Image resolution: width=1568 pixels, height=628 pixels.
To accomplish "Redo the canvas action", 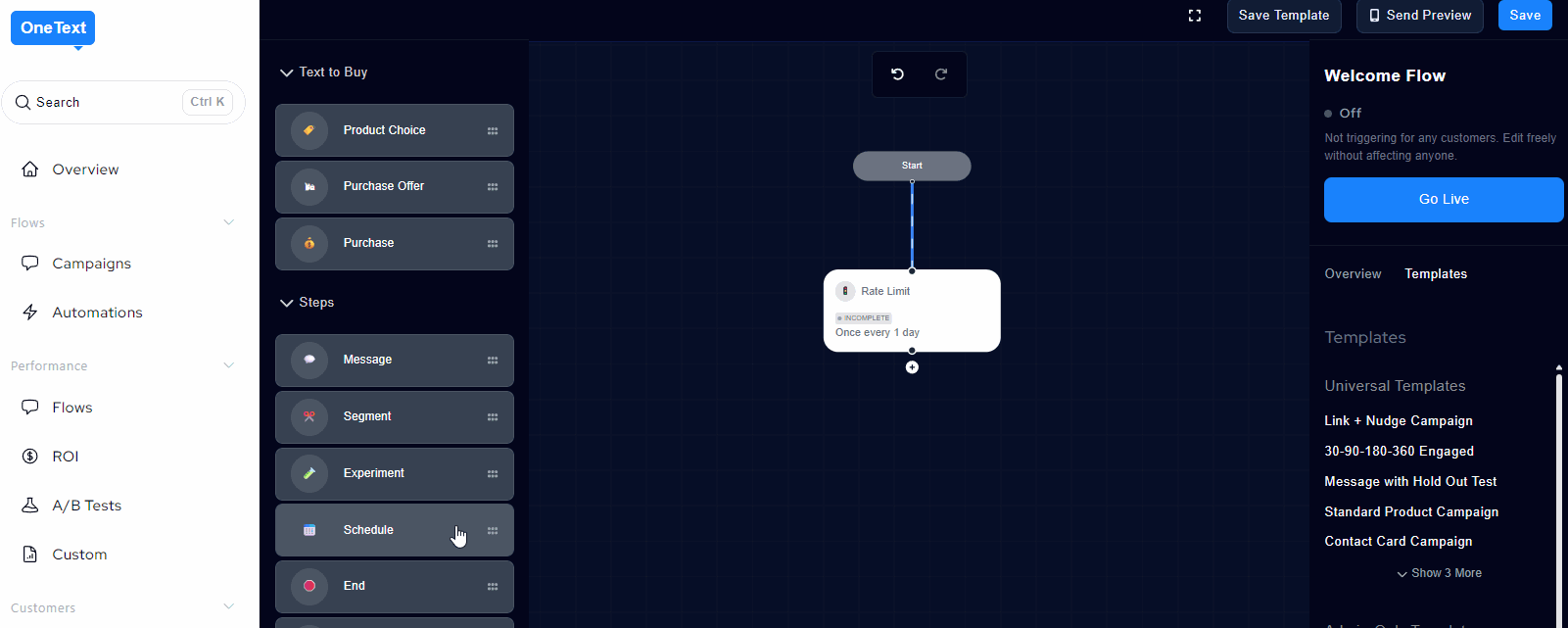I will (941, 74).
